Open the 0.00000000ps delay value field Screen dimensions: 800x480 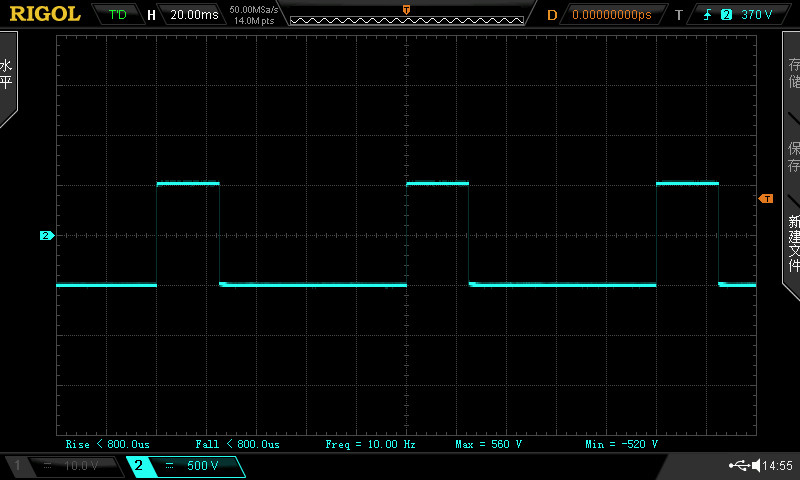tap(610, 15)
